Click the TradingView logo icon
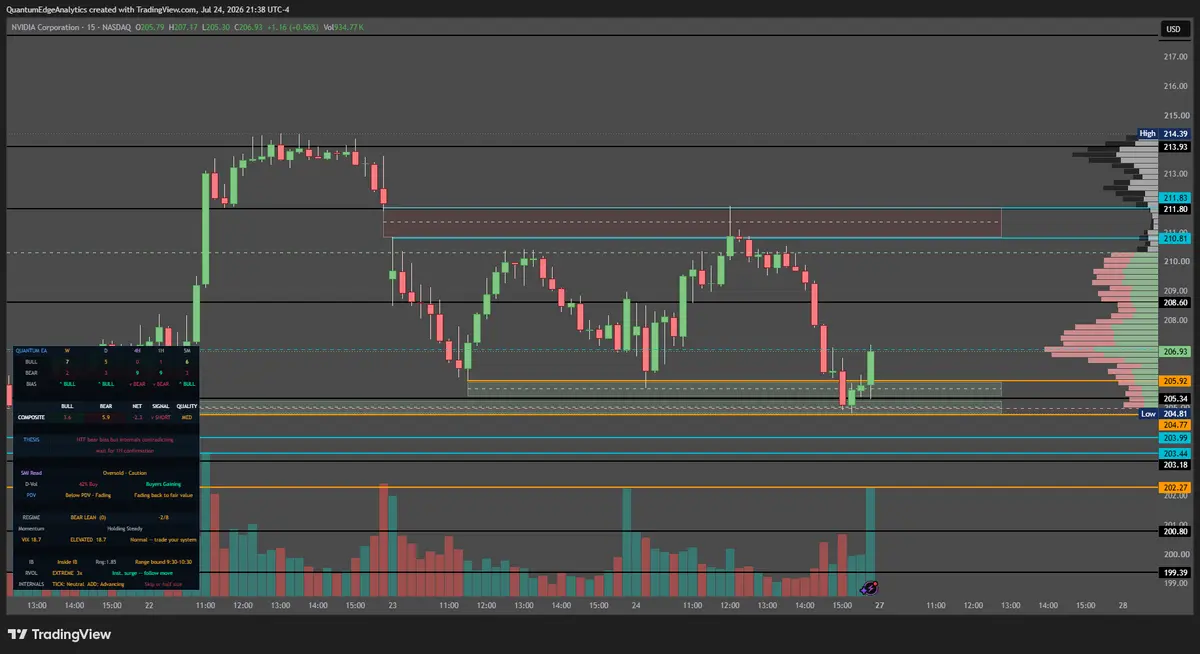This screenshot has width=1200, height=654. (x=17, y=634)
